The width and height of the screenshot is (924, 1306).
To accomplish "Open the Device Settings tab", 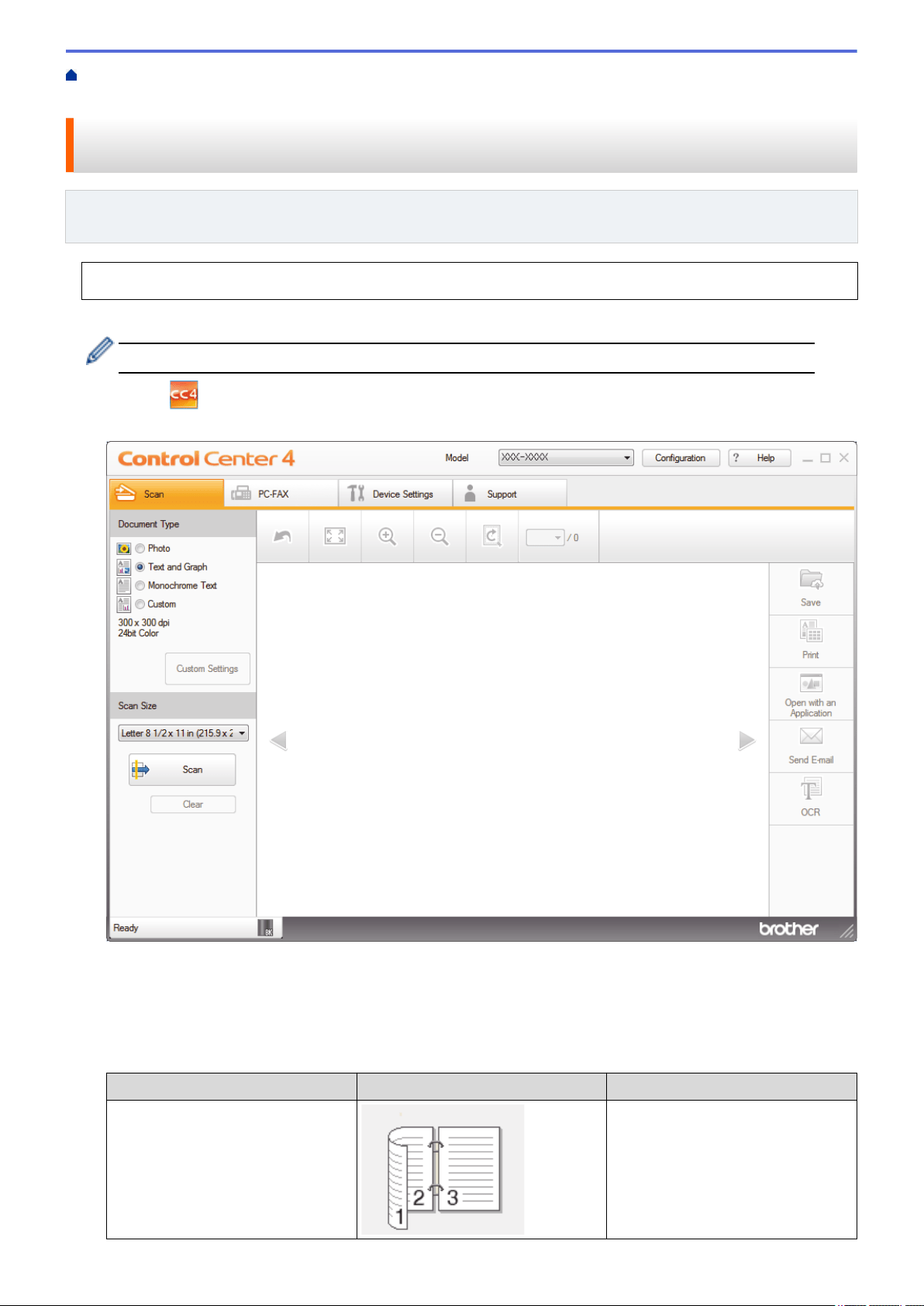I will [x=395, y=494].
